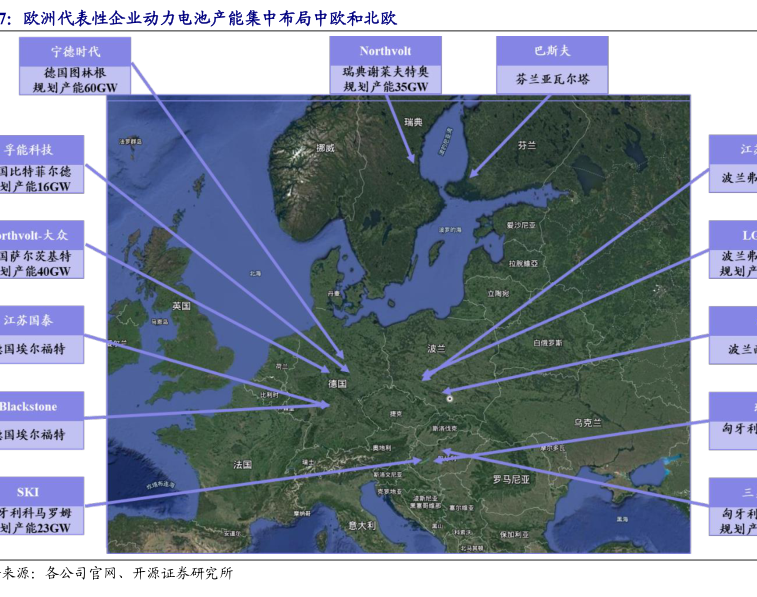
Task: Select the 波兰 country label on map
Action: [x=436, y=349]
